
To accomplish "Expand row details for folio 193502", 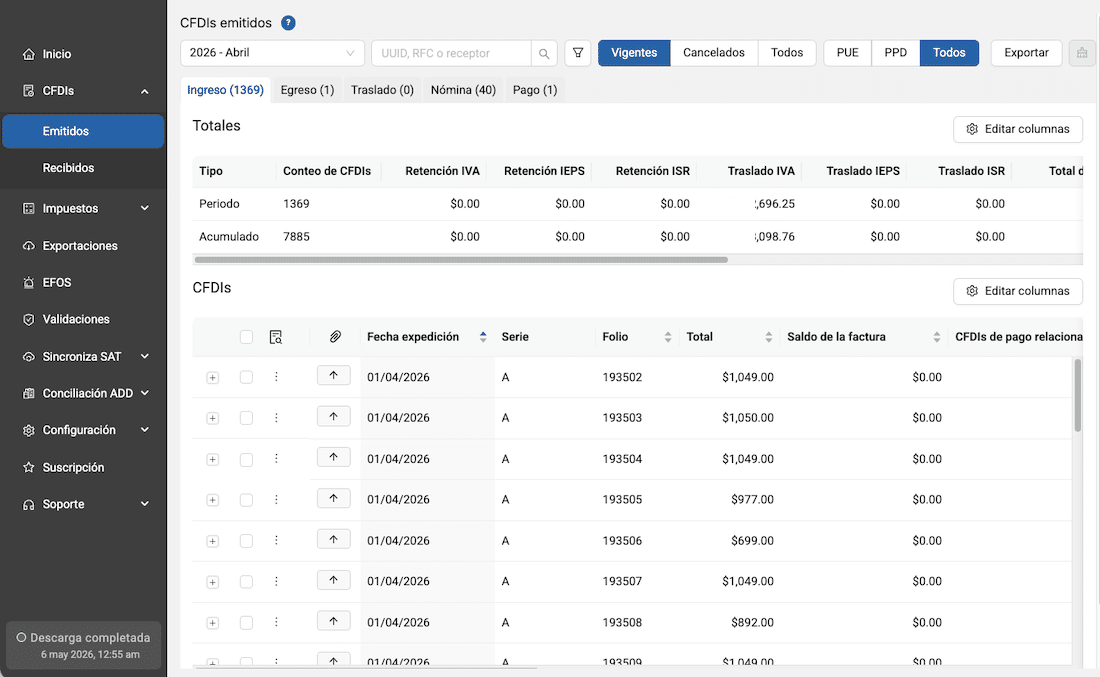I will tap(213, 378).
